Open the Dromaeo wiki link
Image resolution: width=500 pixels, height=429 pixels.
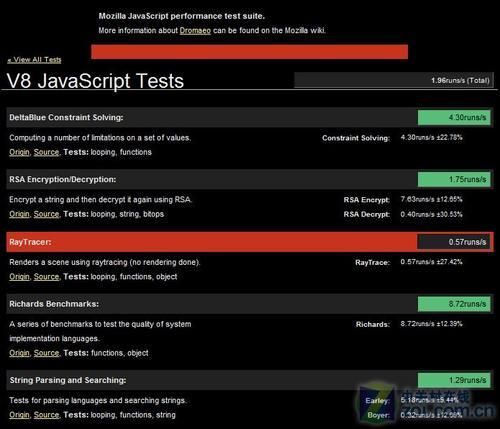coord(195,31)
